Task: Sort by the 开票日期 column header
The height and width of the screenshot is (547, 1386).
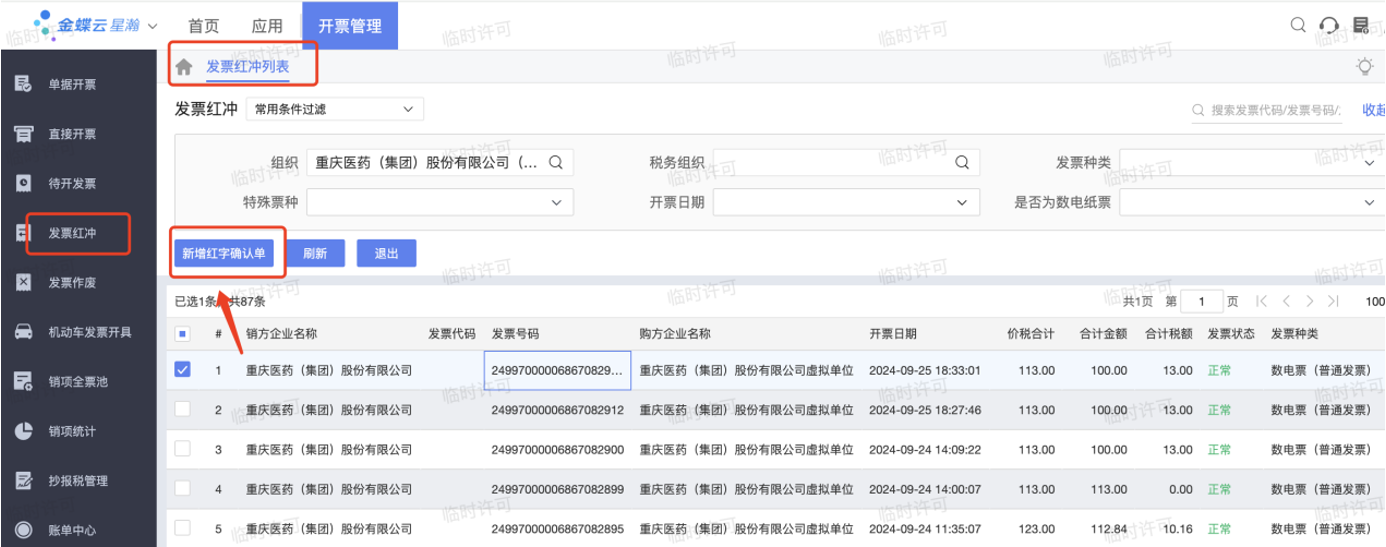Action: [893, 334]
